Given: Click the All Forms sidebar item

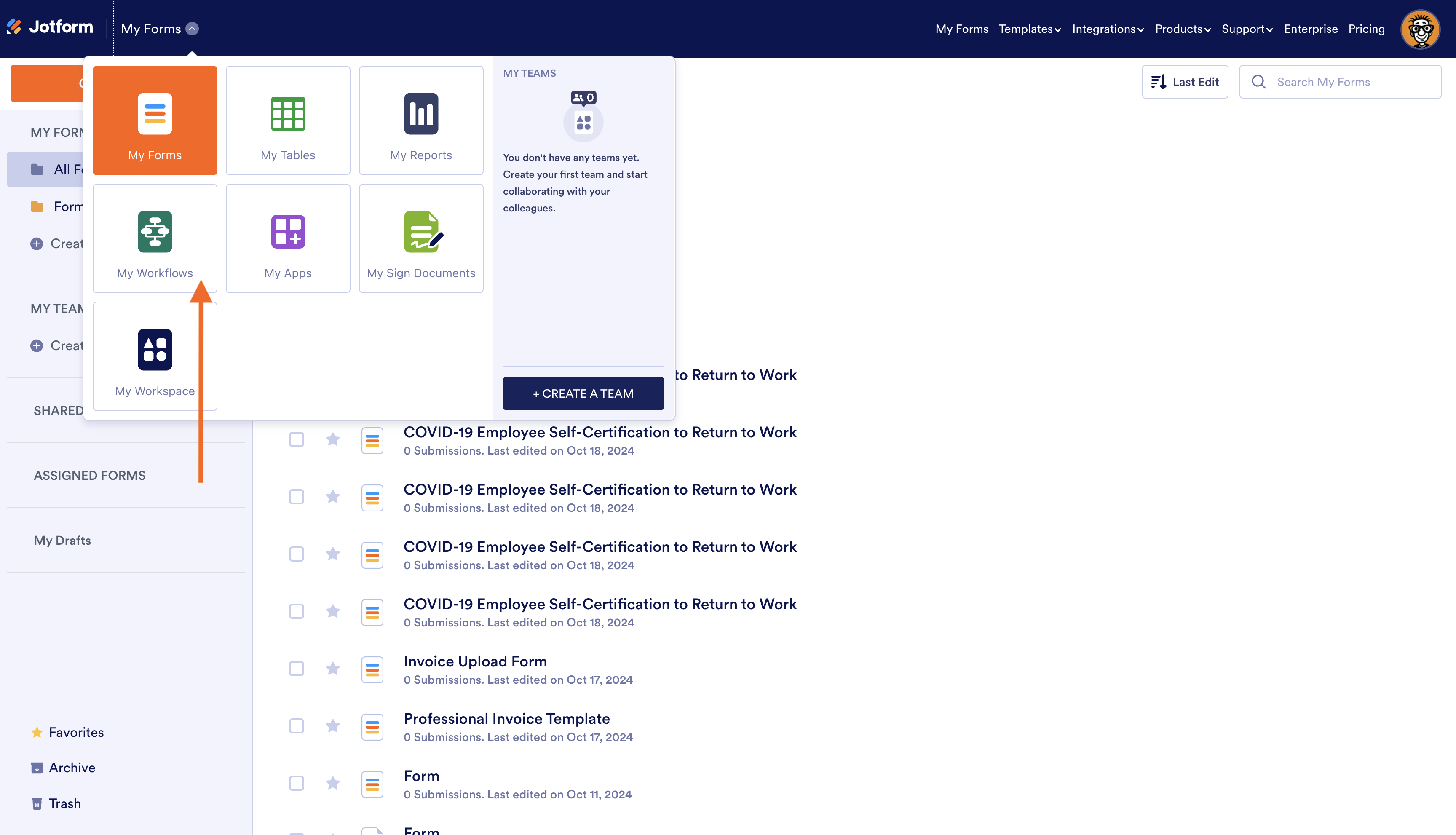Looking at the screenshot, I should coord(45,169).
